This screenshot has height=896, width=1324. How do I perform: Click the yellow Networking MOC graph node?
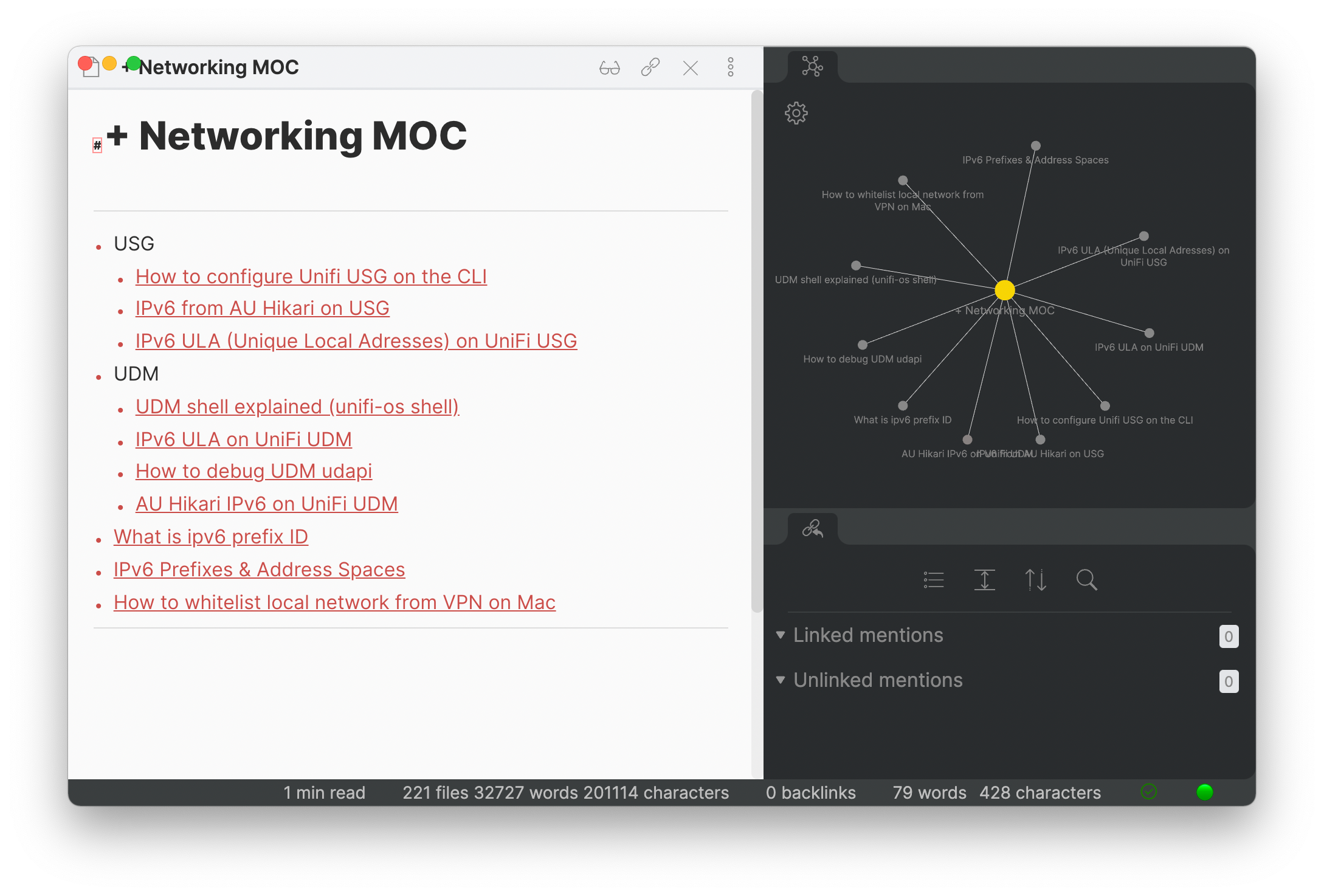tap(1005, 290)
